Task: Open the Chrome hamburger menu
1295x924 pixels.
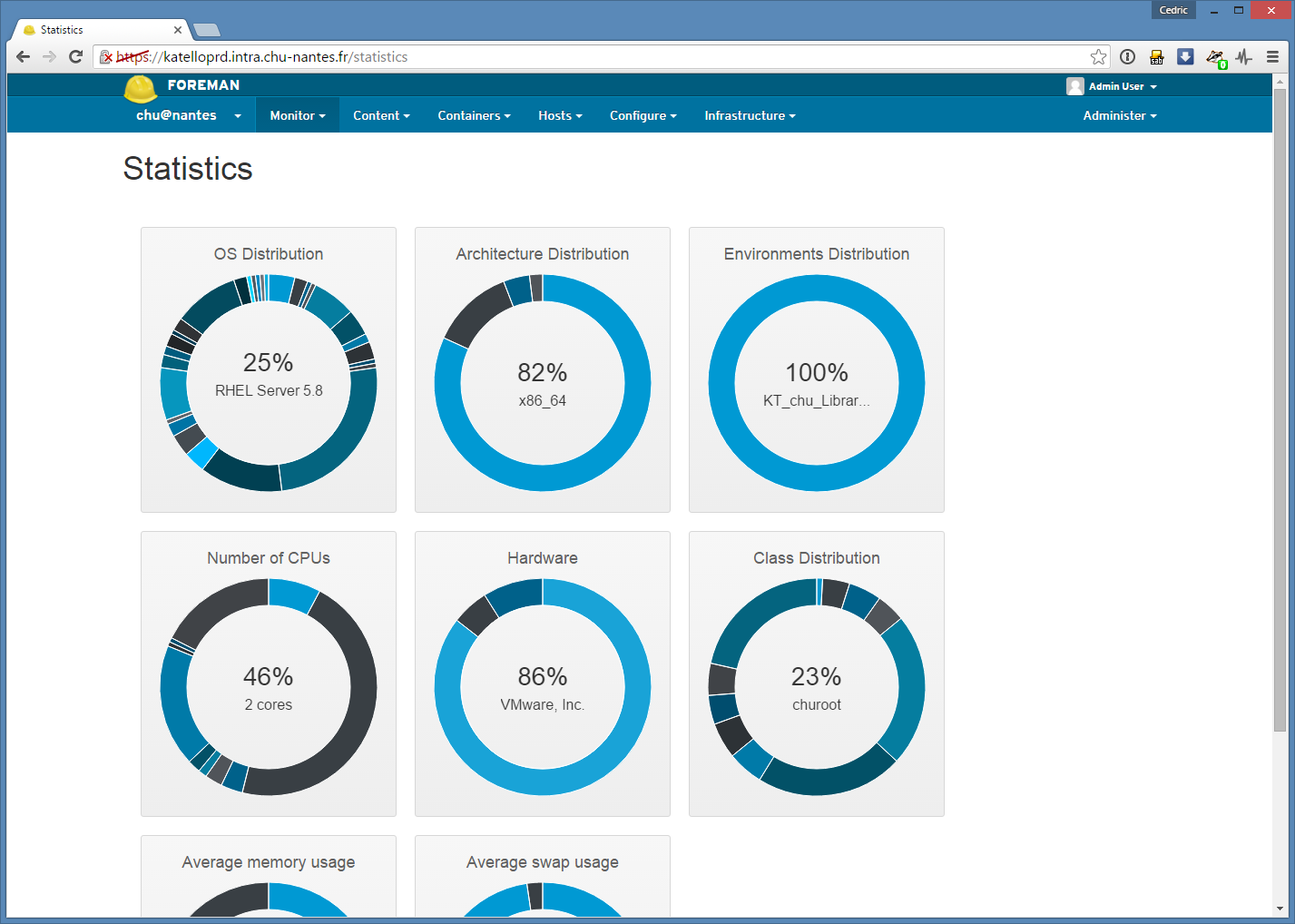Action: (x=1272, y=57)
